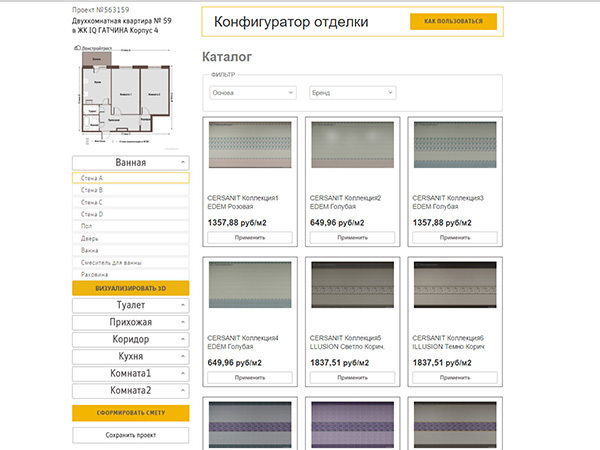Select 'Смеситель для ванны' item
This screenshot has height=450, width=600.
tap(130, 262)
